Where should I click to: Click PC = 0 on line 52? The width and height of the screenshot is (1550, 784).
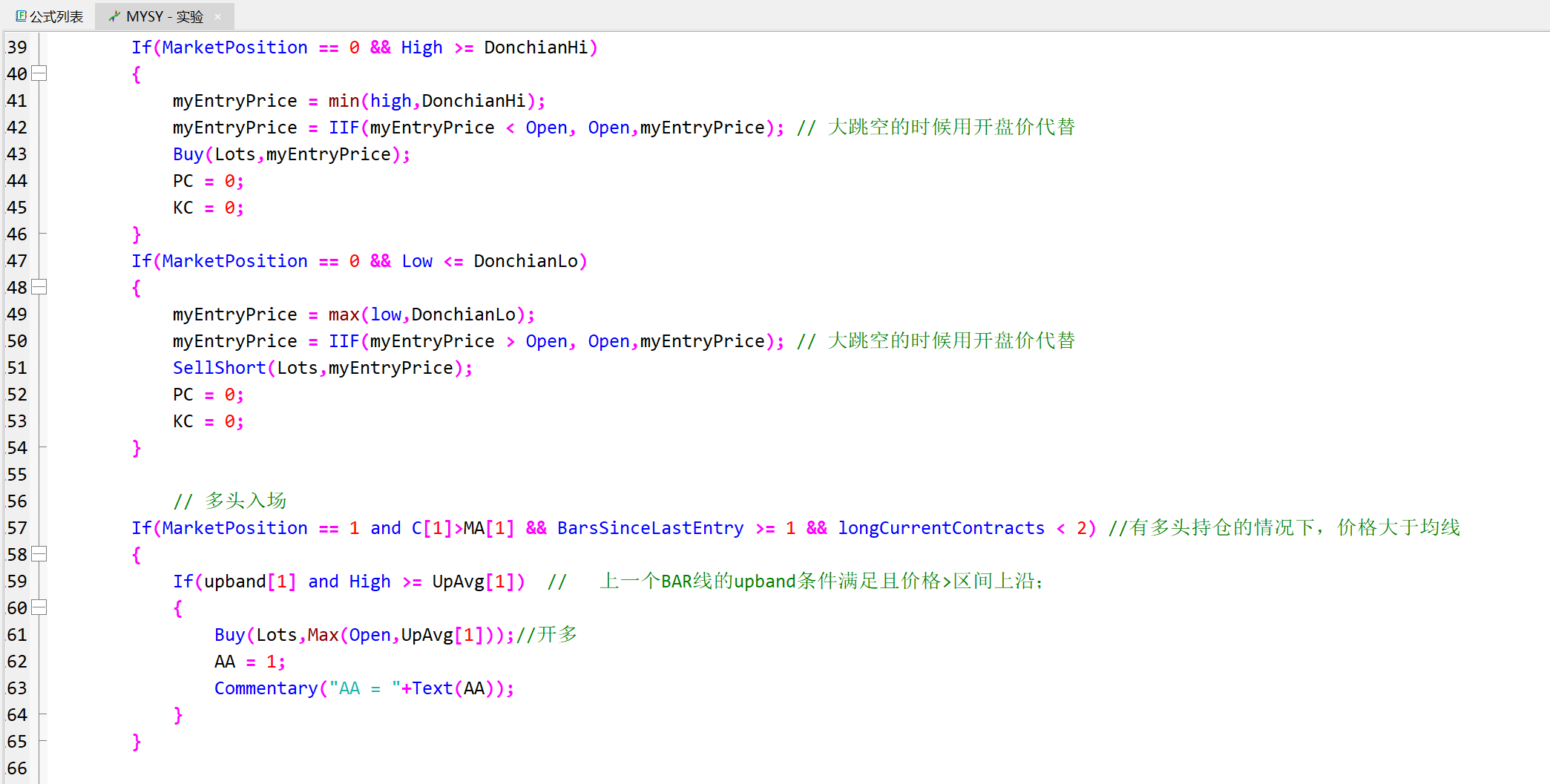tap(208, 395)
